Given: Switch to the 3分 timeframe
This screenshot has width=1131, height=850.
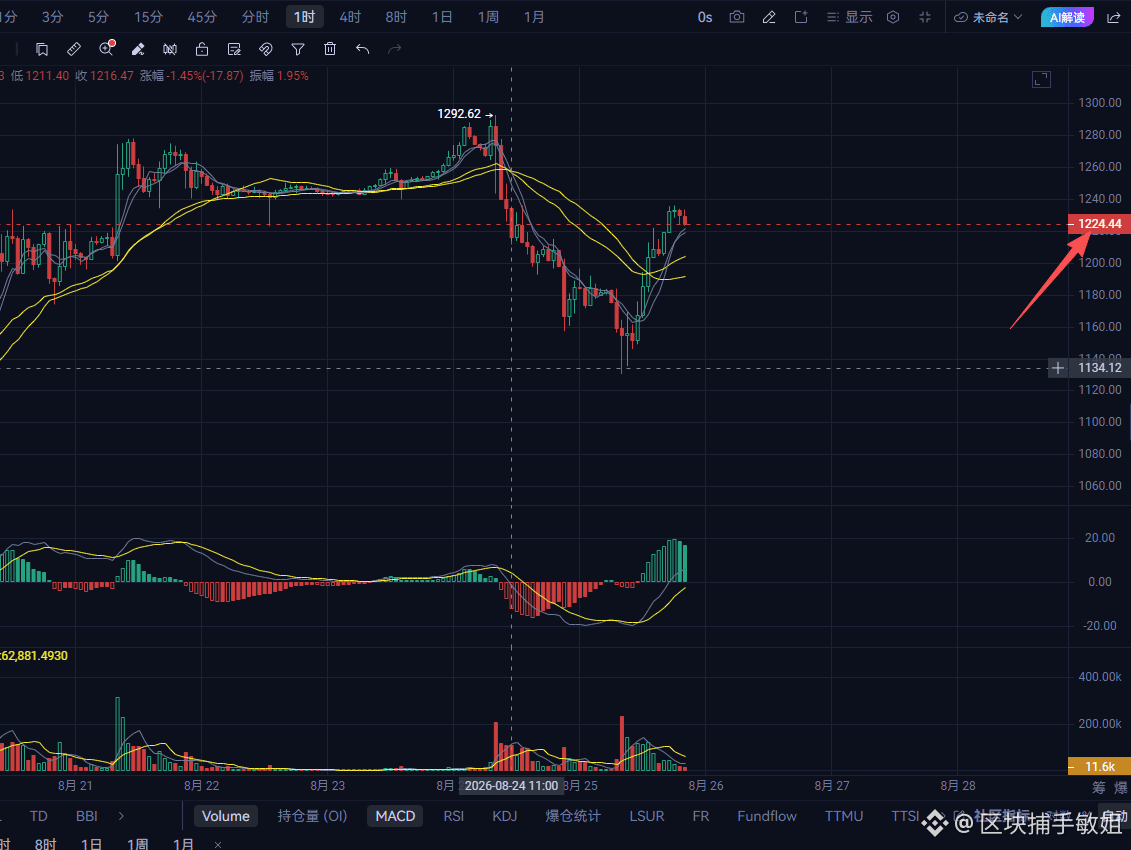Looking at the screenshot, I should click(52, 17).
